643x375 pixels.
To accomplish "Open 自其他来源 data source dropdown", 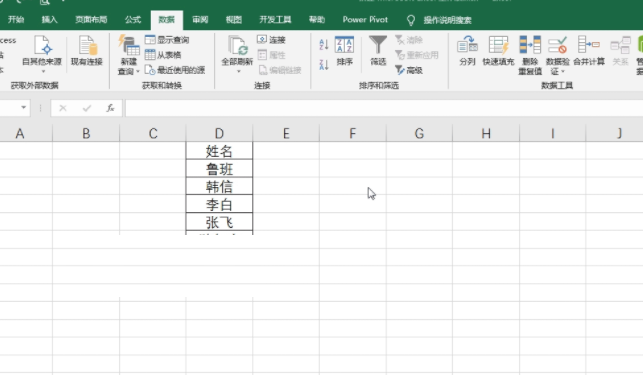I will point(42,54).
